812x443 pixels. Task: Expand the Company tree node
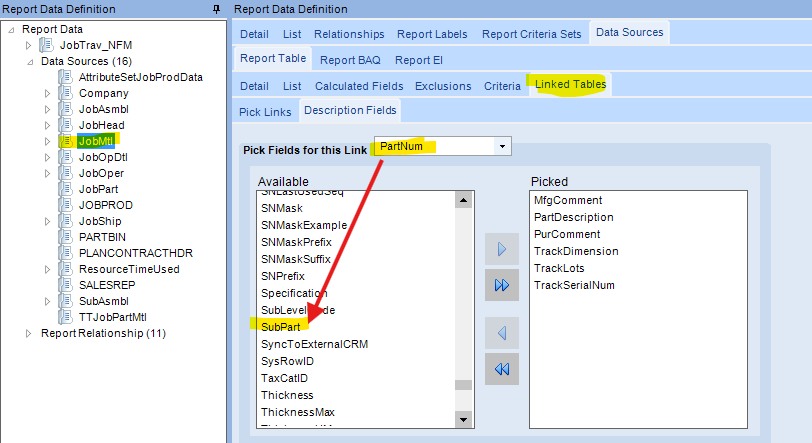[x=47, y=94]
